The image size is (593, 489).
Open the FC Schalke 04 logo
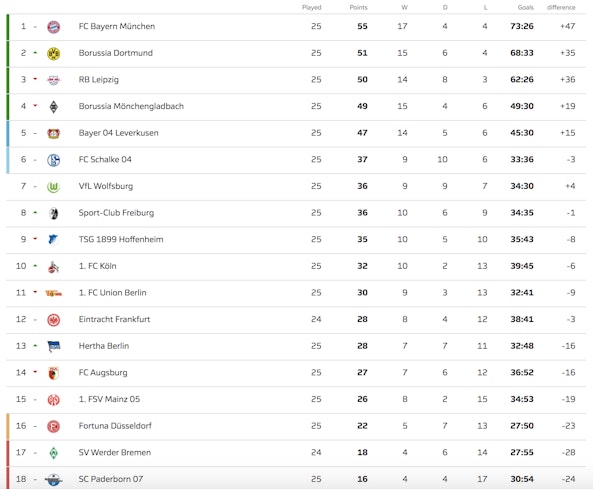point(53,160)
